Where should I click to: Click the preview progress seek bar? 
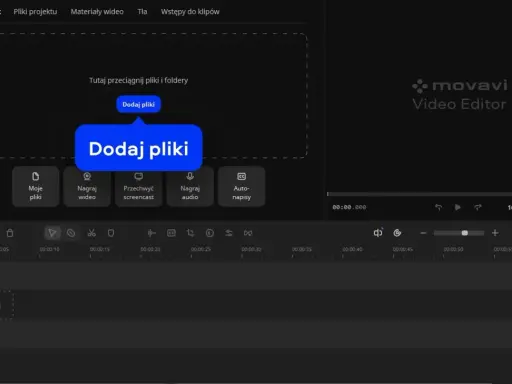tap(419, 194)
